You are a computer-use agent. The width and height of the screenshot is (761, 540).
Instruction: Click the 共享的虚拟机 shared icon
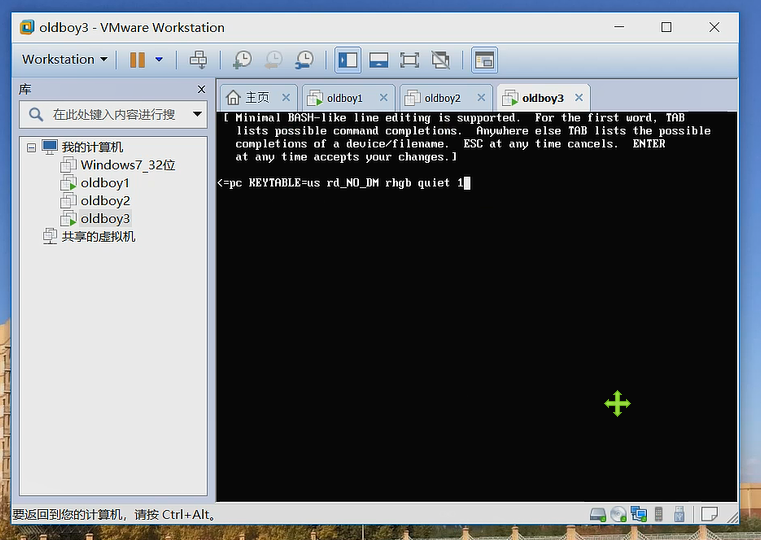click(x=50, y=237)
